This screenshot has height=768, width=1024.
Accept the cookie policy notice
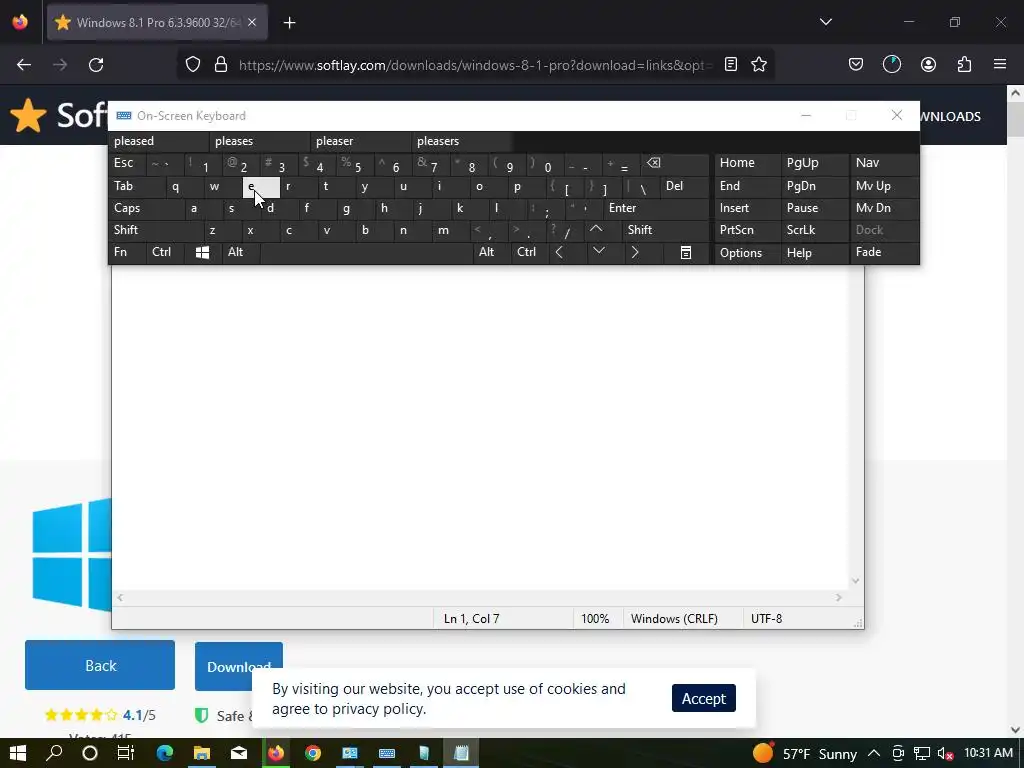(x=703, y=698)
